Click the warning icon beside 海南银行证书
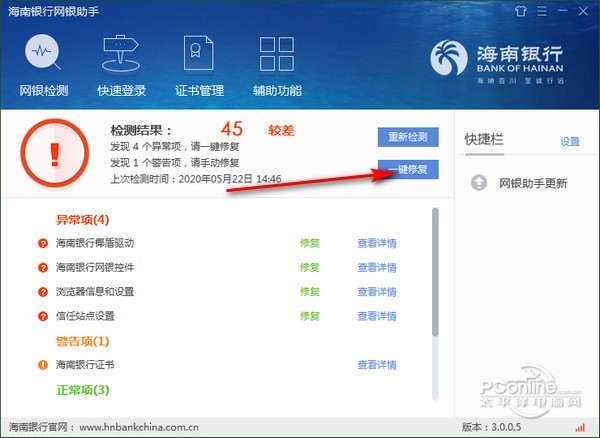 (x=43, y=365)
